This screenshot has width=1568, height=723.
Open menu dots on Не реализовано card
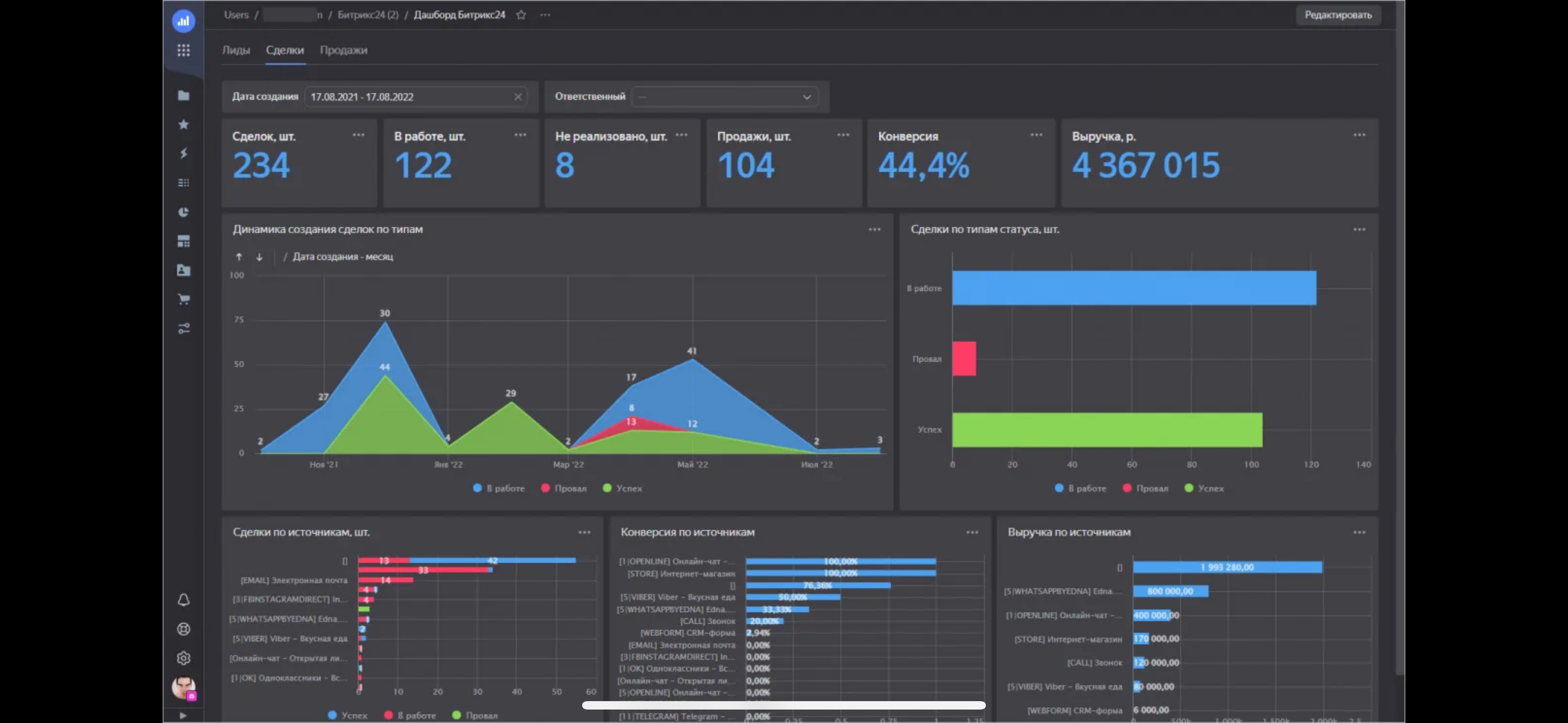[x=682, y=135]
